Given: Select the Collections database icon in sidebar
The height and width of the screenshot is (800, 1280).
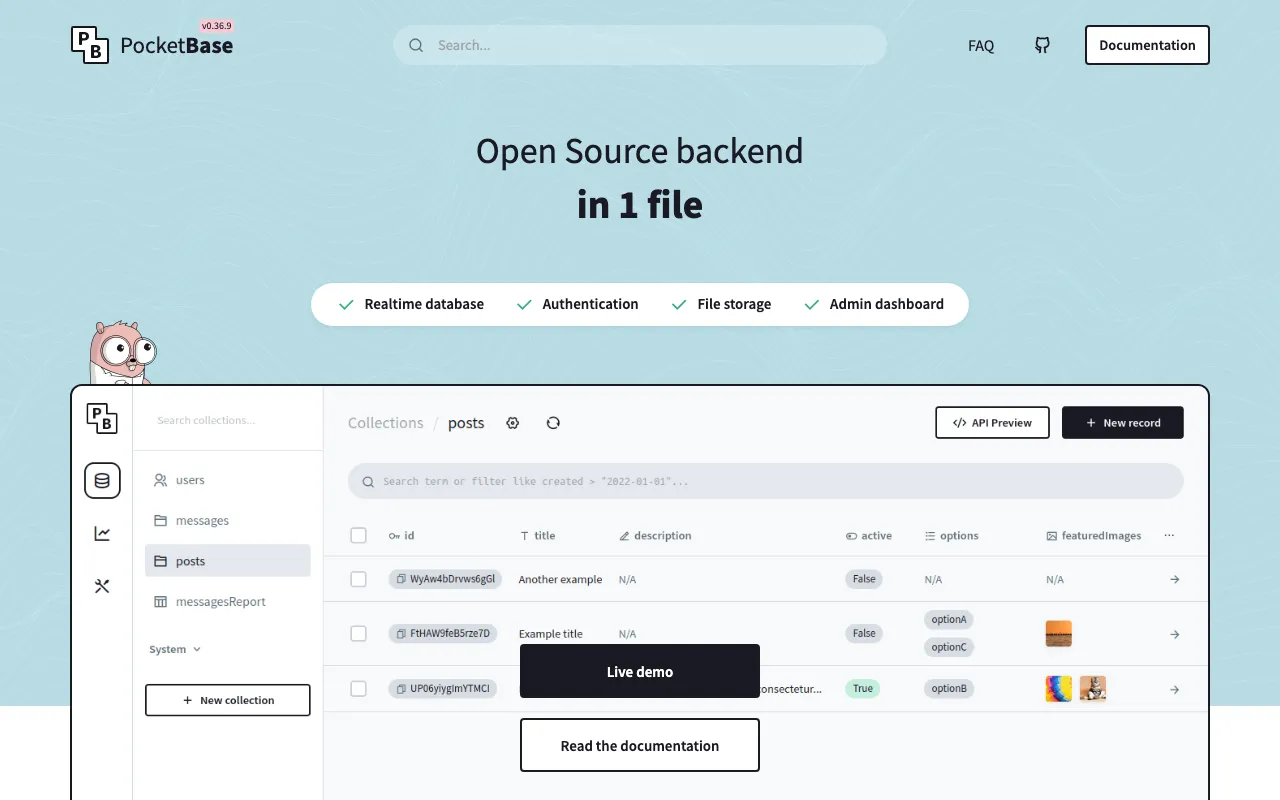Looking at the screenshot, I should pos(101,480).
